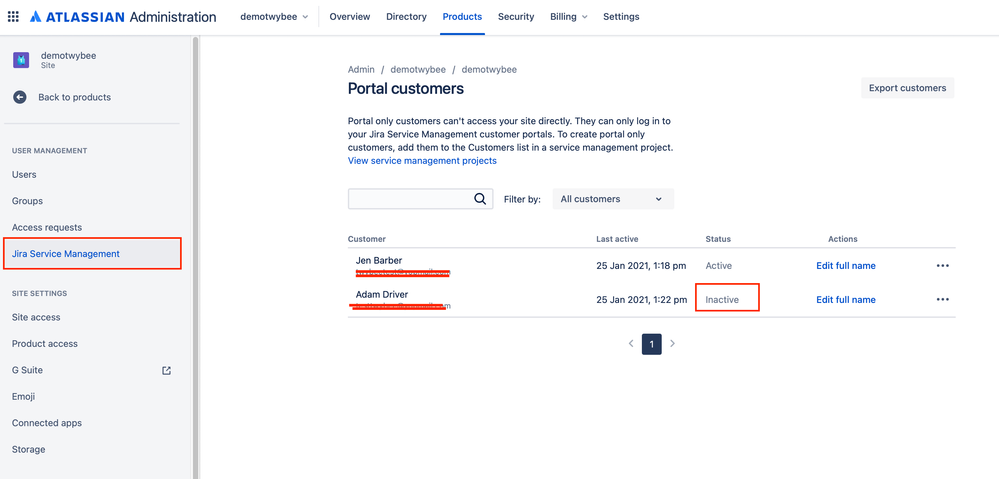Click the 25 Jan 2021, 1:22 pm date

coord(641,299)
